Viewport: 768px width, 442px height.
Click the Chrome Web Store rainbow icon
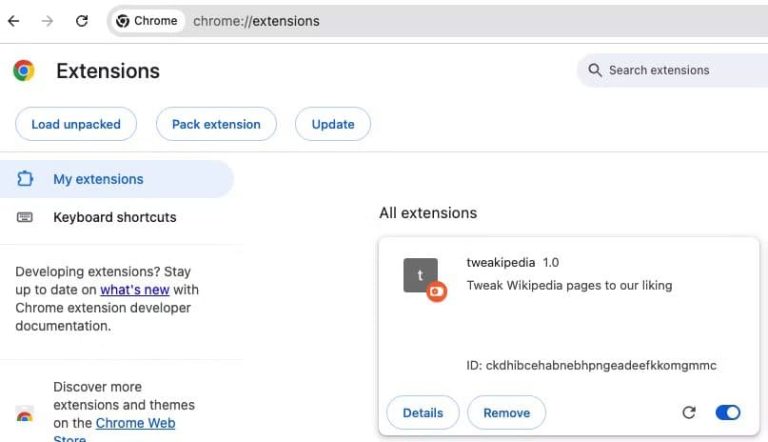tap(24, 415)
